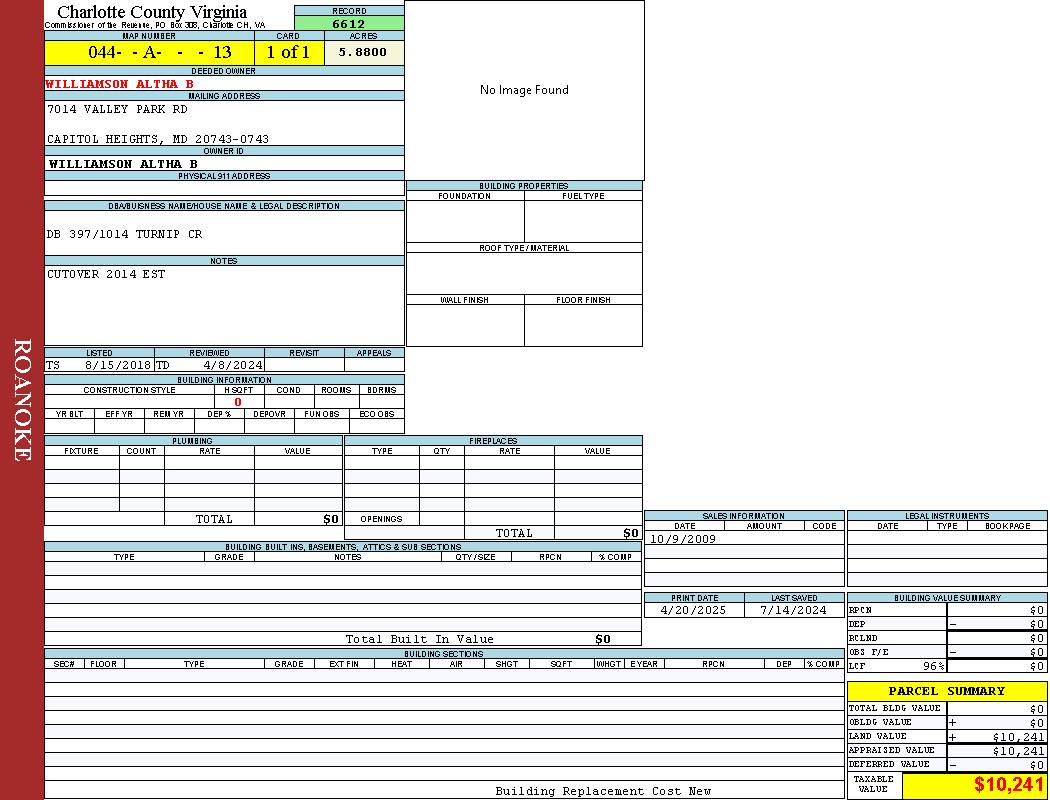Click the notes text CUTOVER 2014 EST
This screenshot has height=800, width=1050.
[x=106, y=274]
